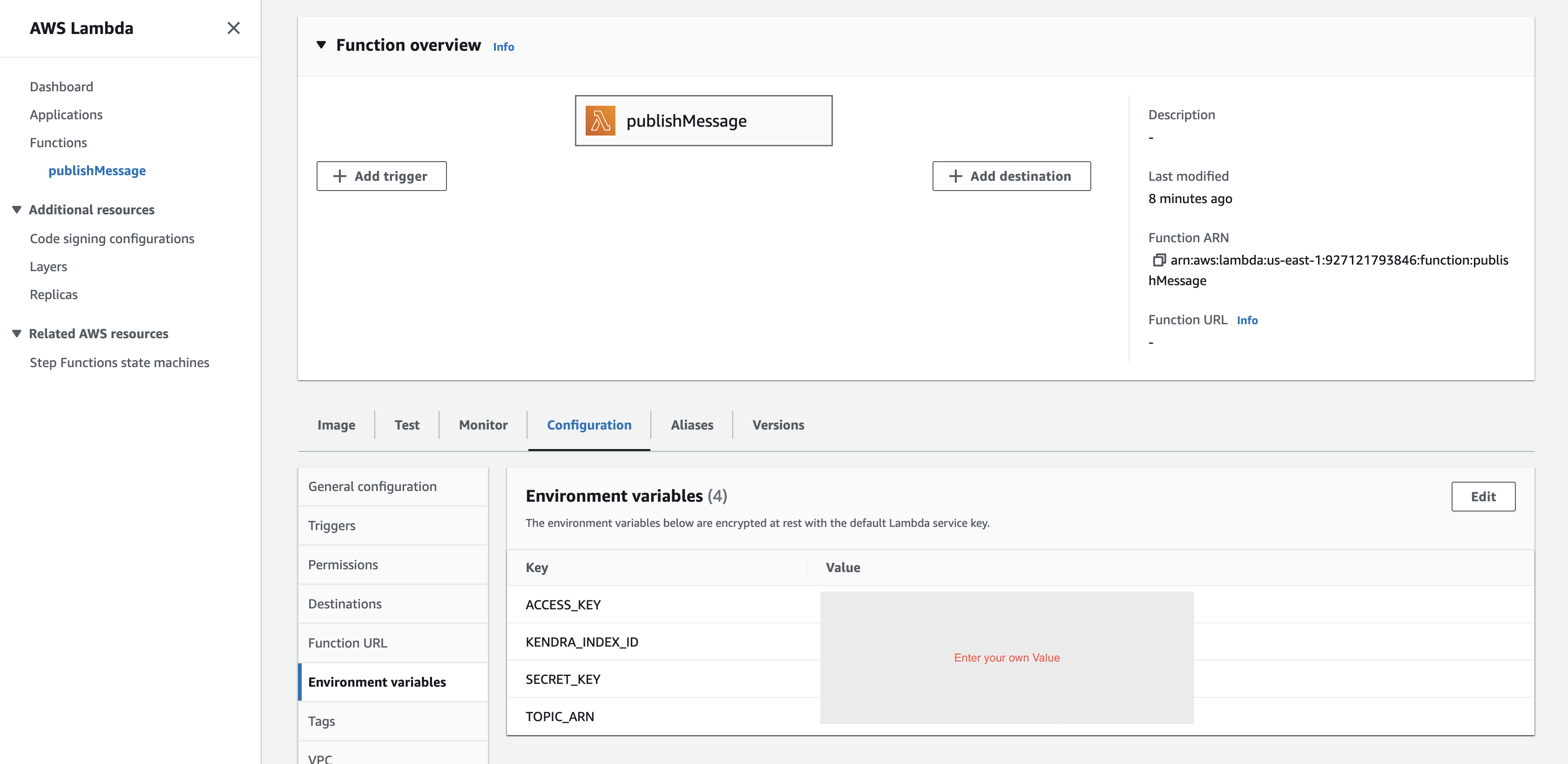
Task: Click Add trigger button
Action: point(381,176)
